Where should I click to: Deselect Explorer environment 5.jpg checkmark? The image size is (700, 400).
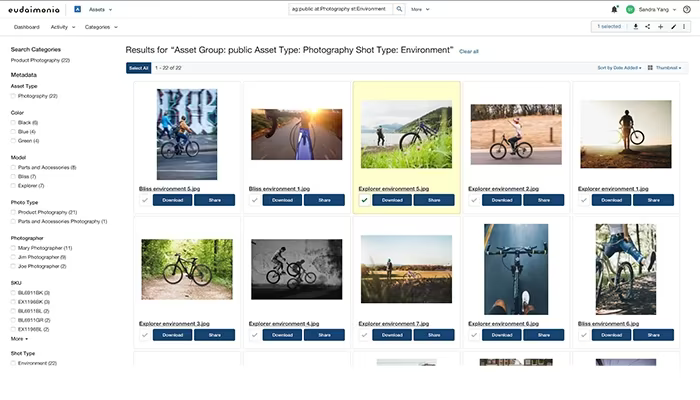point(364,200)
